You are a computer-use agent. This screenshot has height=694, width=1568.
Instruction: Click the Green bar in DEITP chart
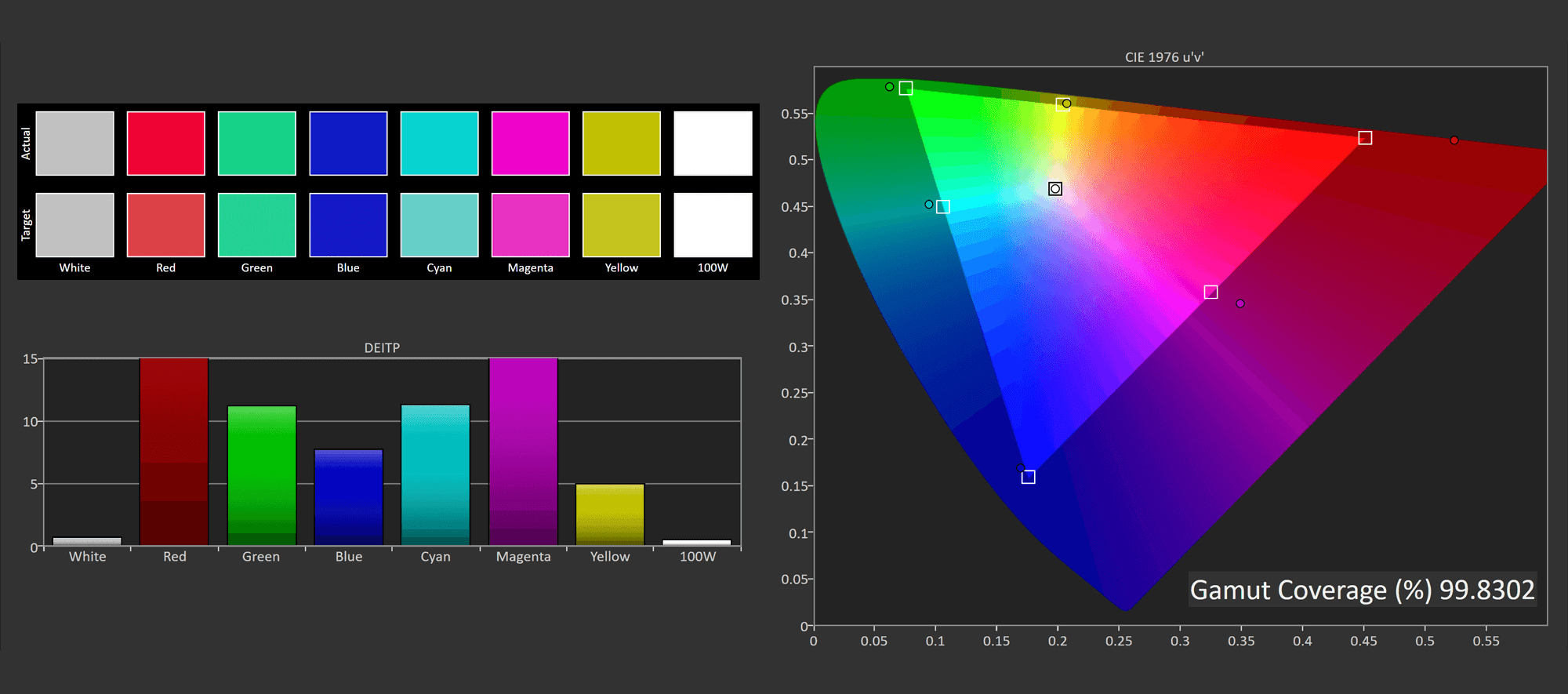tap(261, 475)
